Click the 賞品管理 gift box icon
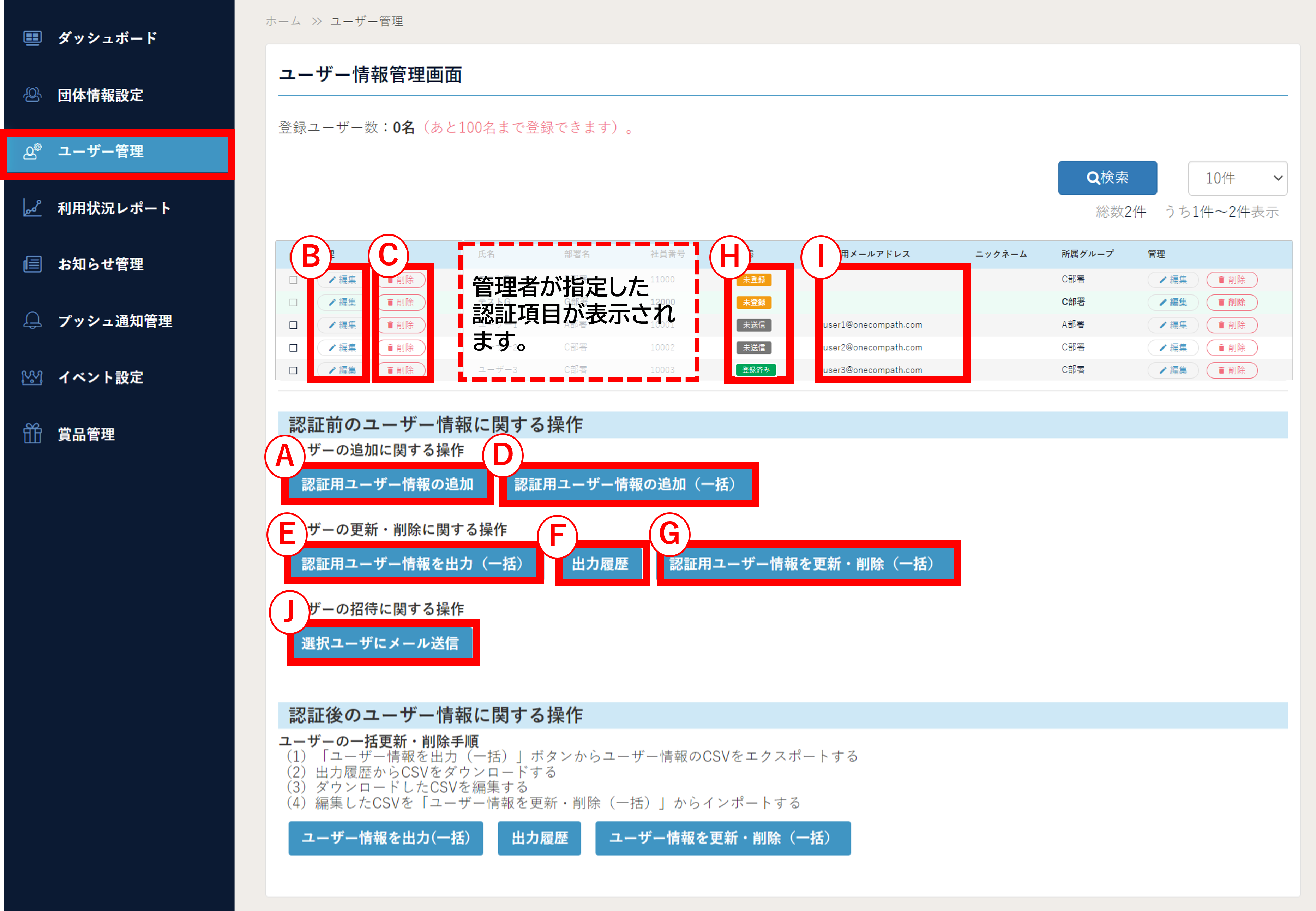Image resolution: width=1316 pixels, height=911 pixels. pyautogui.click(x=32, y=434)
